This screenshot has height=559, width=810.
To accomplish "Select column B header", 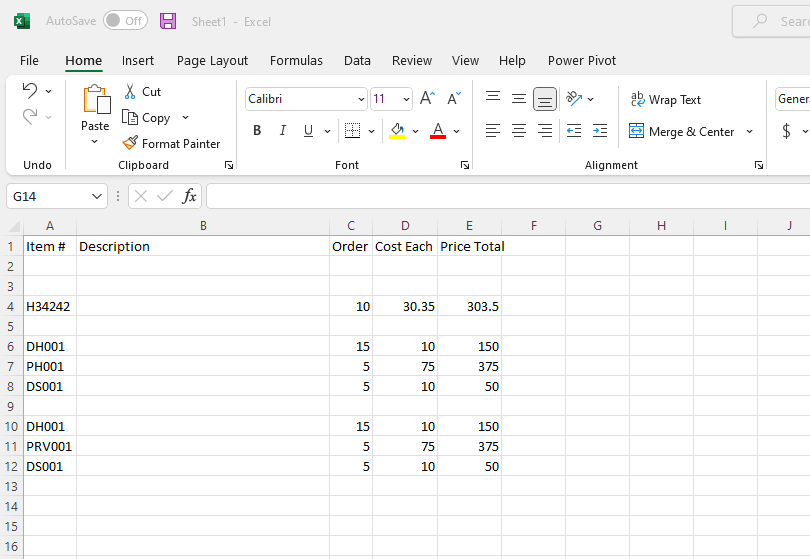I will (203, 226).
